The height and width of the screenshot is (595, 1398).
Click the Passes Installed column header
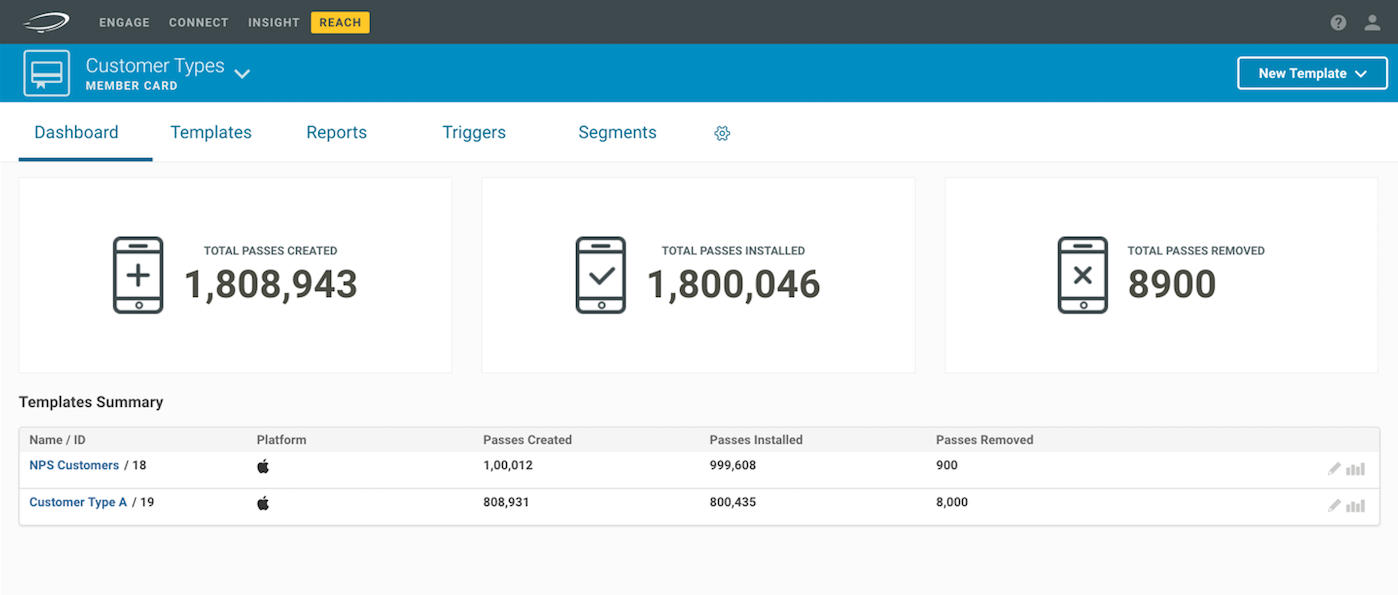point(756,440)
